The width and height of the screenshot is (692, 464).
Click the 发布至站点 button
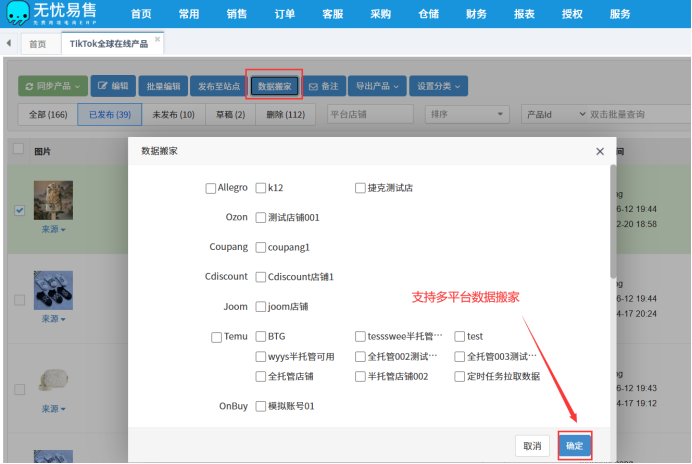pos(218,86)
